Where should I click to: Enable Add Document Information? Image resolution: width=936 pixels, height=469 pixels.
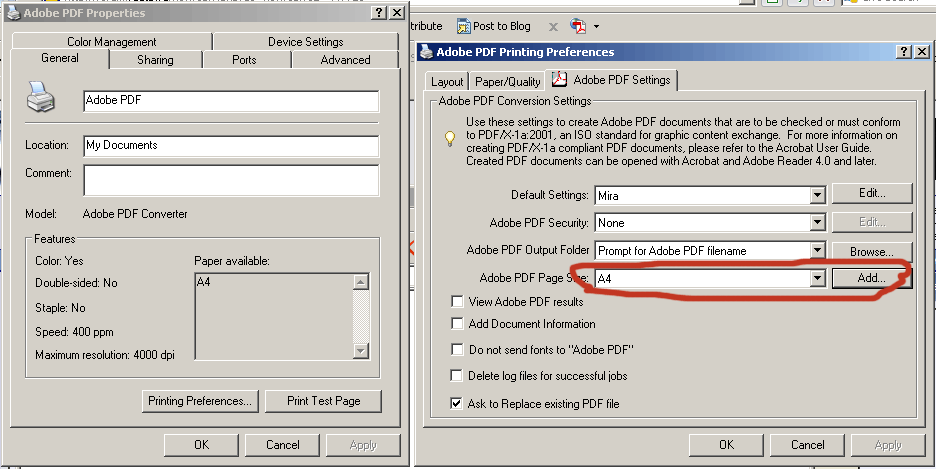click(457, 323)
